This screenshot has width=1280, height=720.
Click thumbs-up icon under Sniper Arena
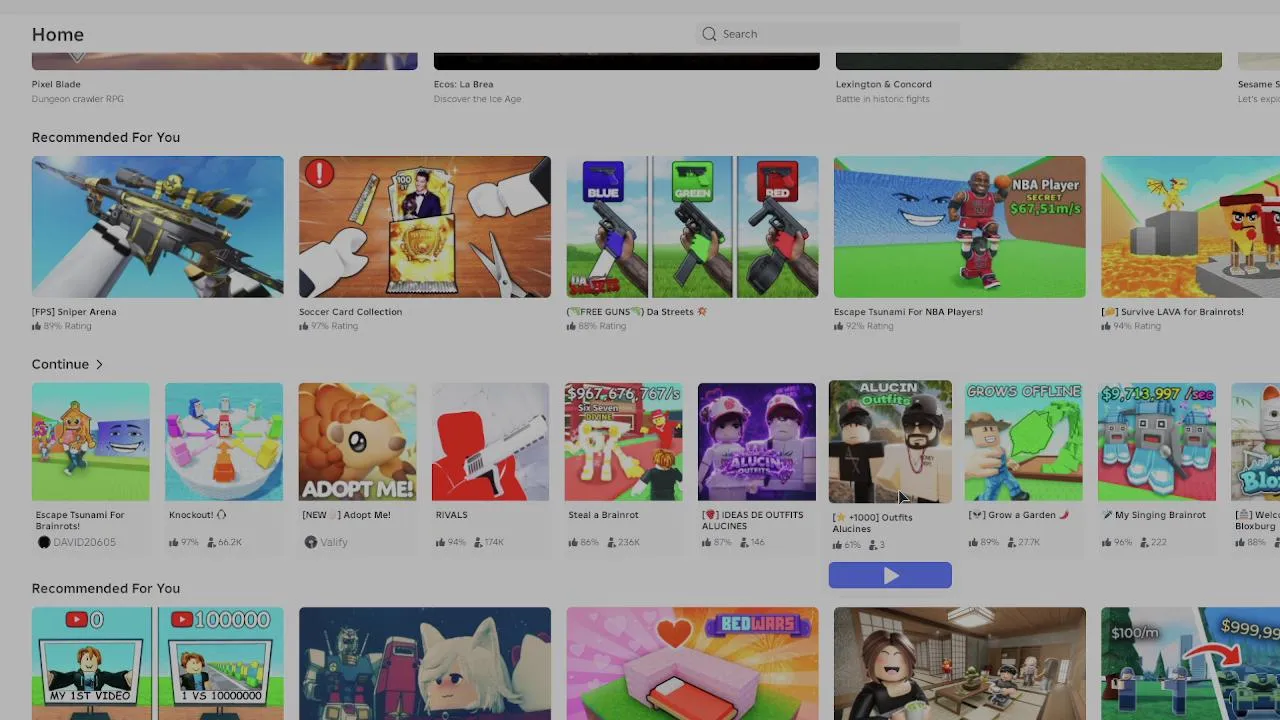pyautogui.click(x=37, y=326)
